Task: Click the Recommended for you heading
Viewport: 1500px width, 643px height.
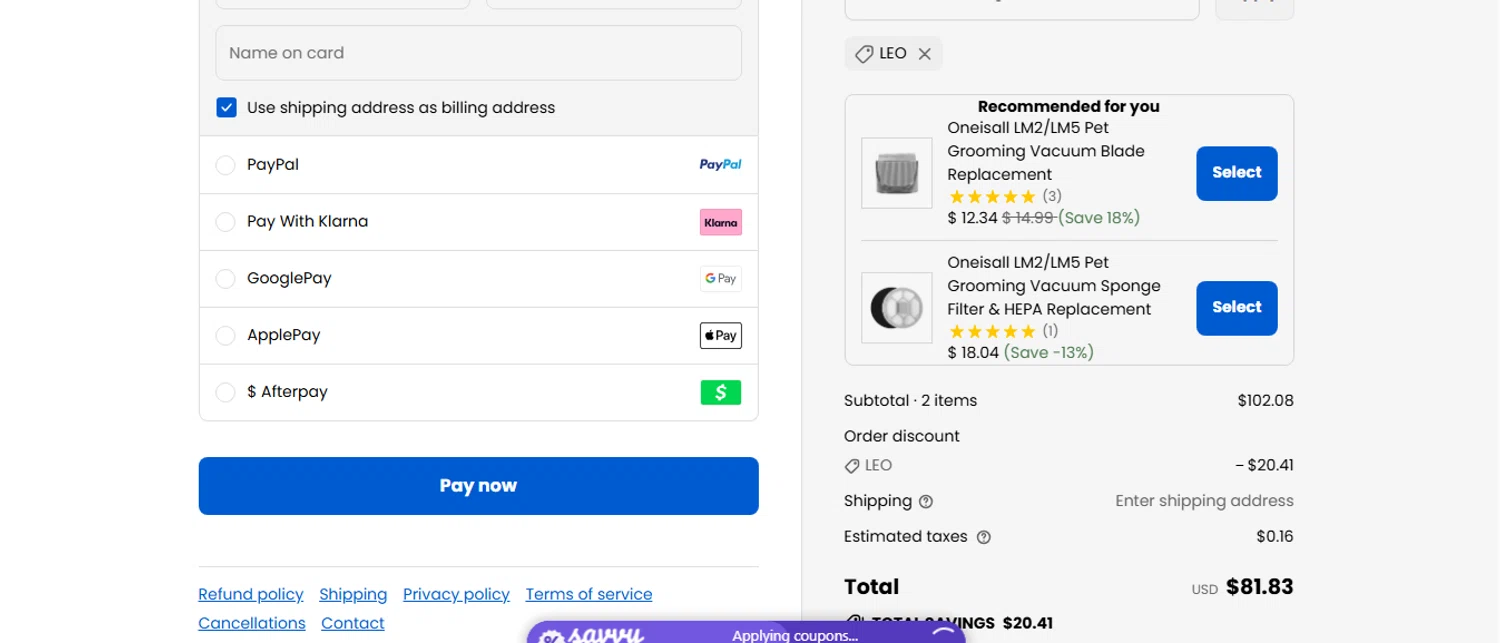Action: tap(1068, 107)
